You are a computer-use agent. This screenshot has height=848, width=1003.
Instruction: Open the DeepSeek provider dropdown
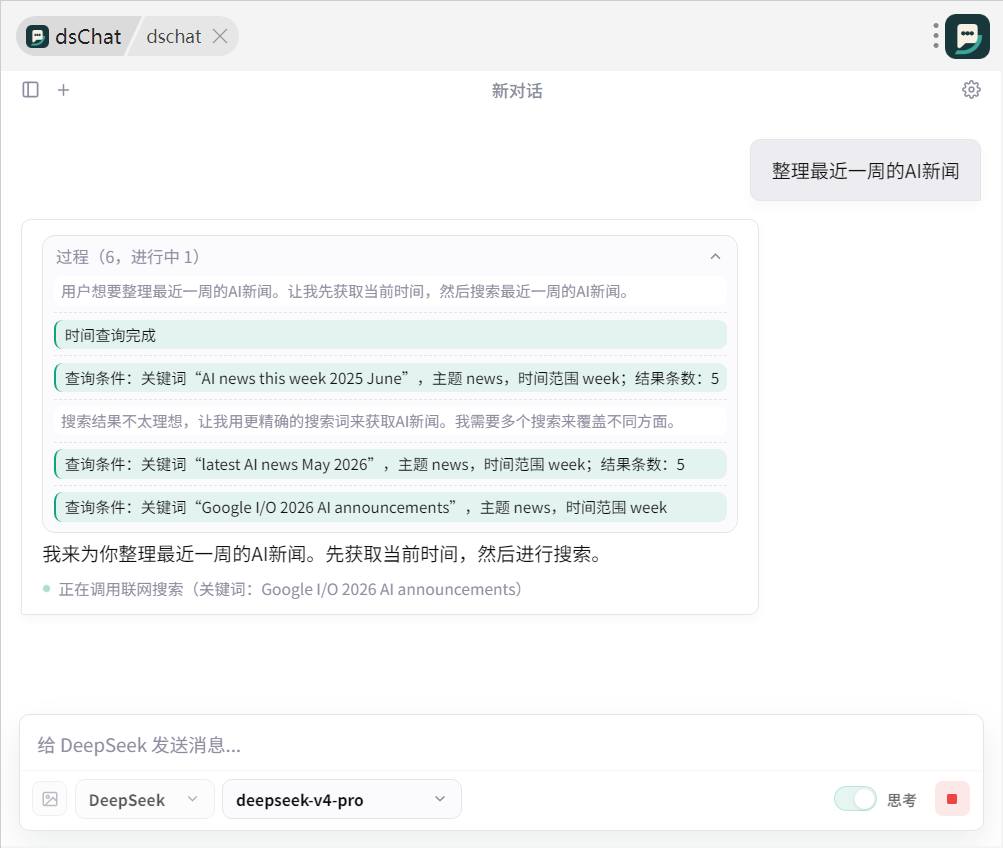tap(145, 799)
